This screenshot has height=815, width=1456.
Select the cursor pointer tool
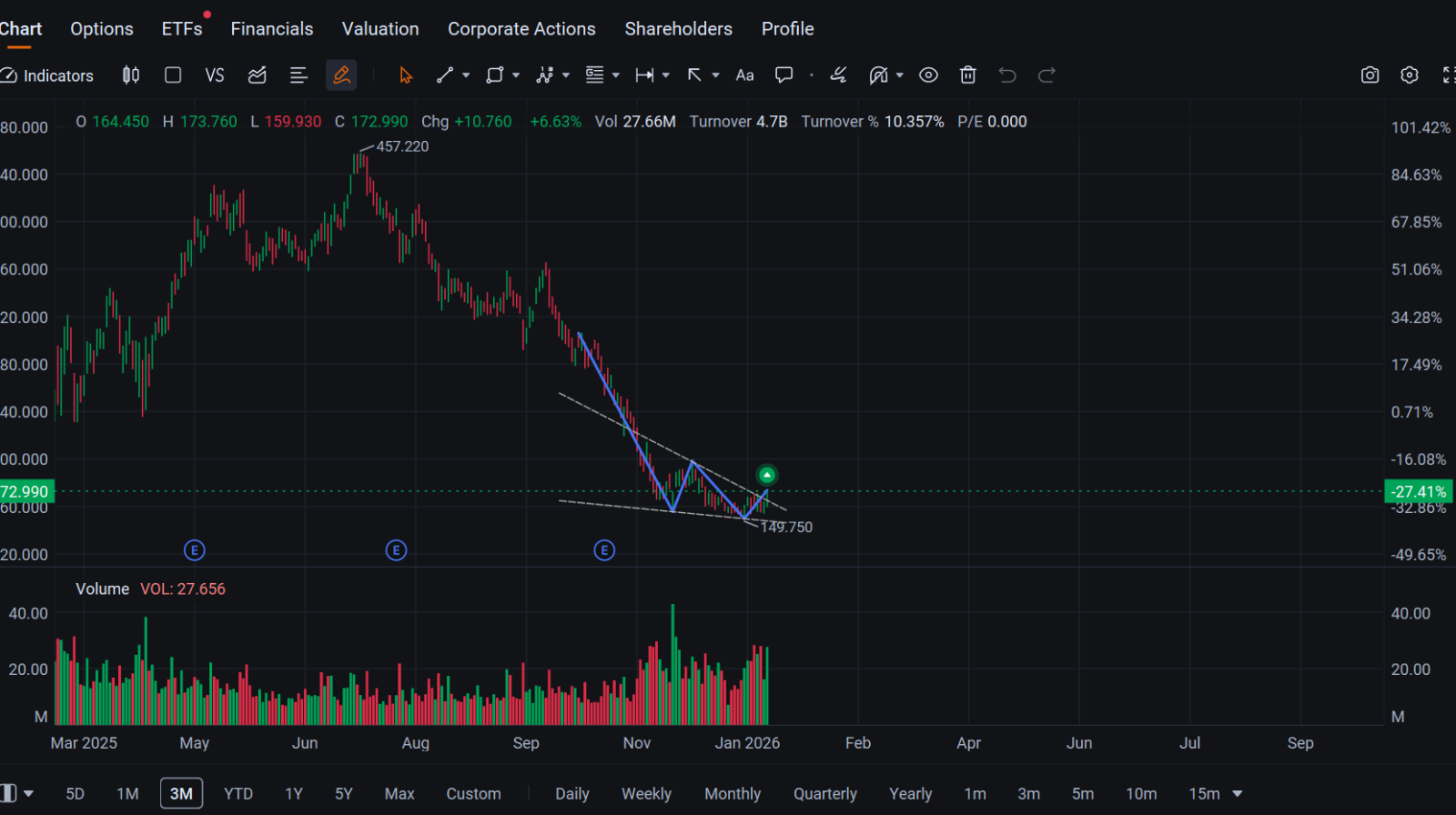coord(406,75)
